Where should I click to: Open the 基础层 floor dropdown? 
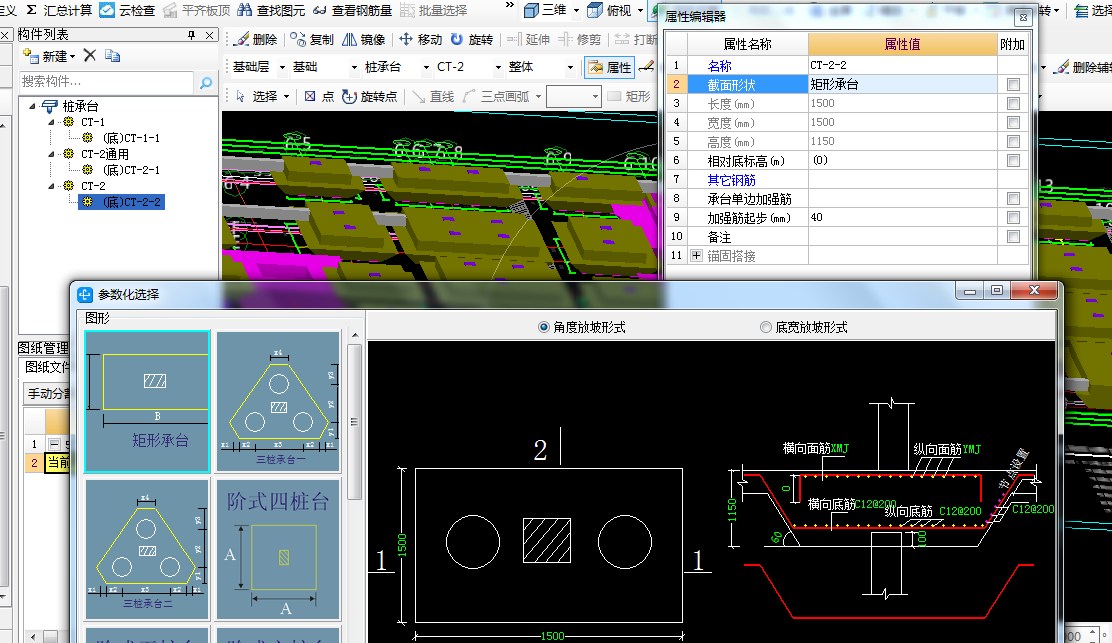point(282,67)
